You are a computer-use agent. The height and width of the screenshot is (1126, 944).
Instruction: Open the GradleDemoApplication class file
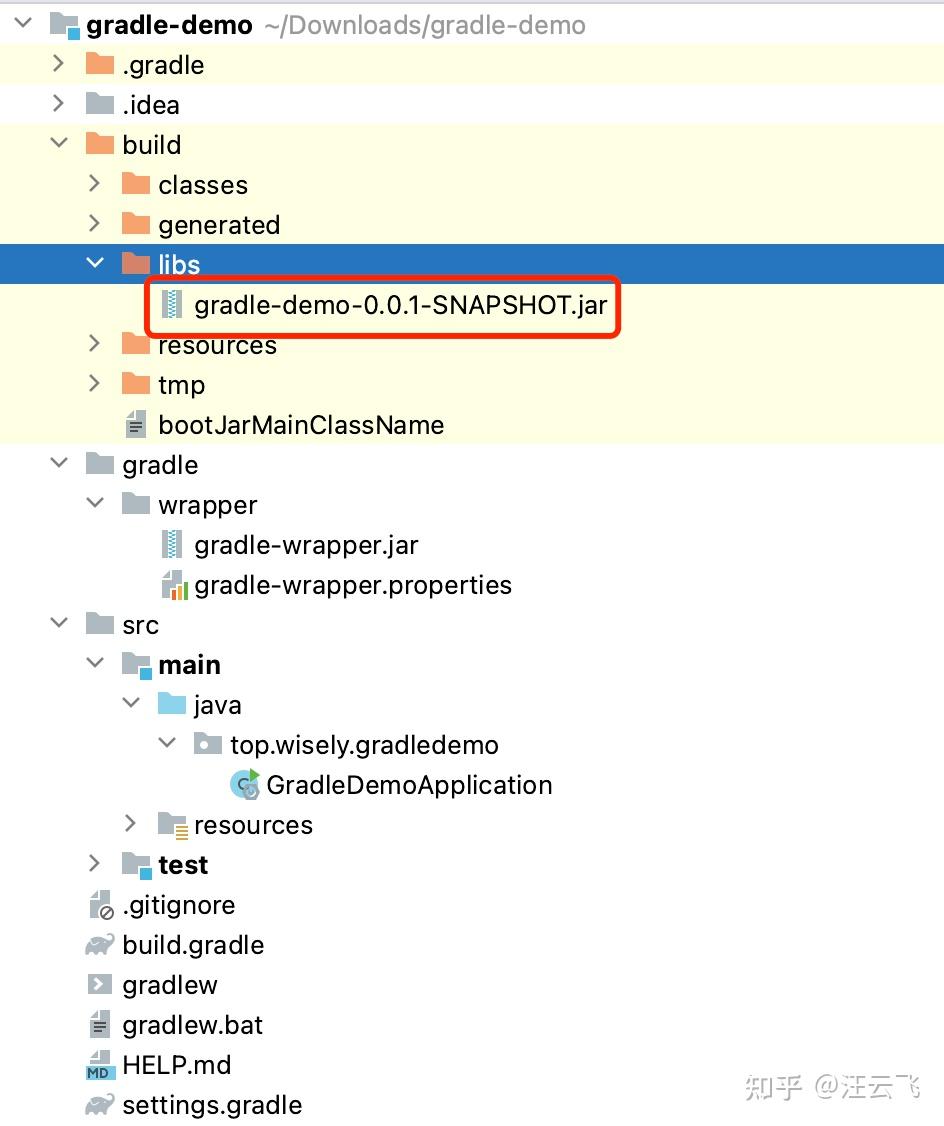click(409, 785)
